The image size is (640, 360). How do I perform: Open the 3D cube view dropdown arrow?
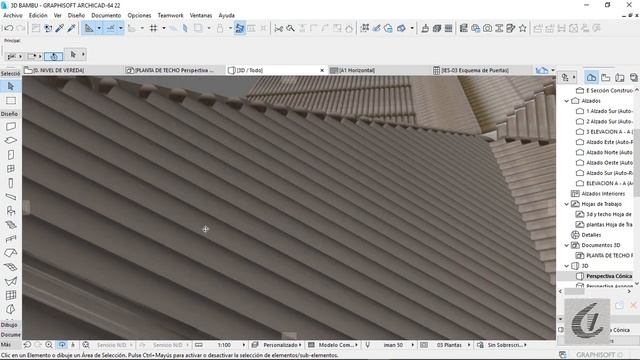(x=412, y=28)
